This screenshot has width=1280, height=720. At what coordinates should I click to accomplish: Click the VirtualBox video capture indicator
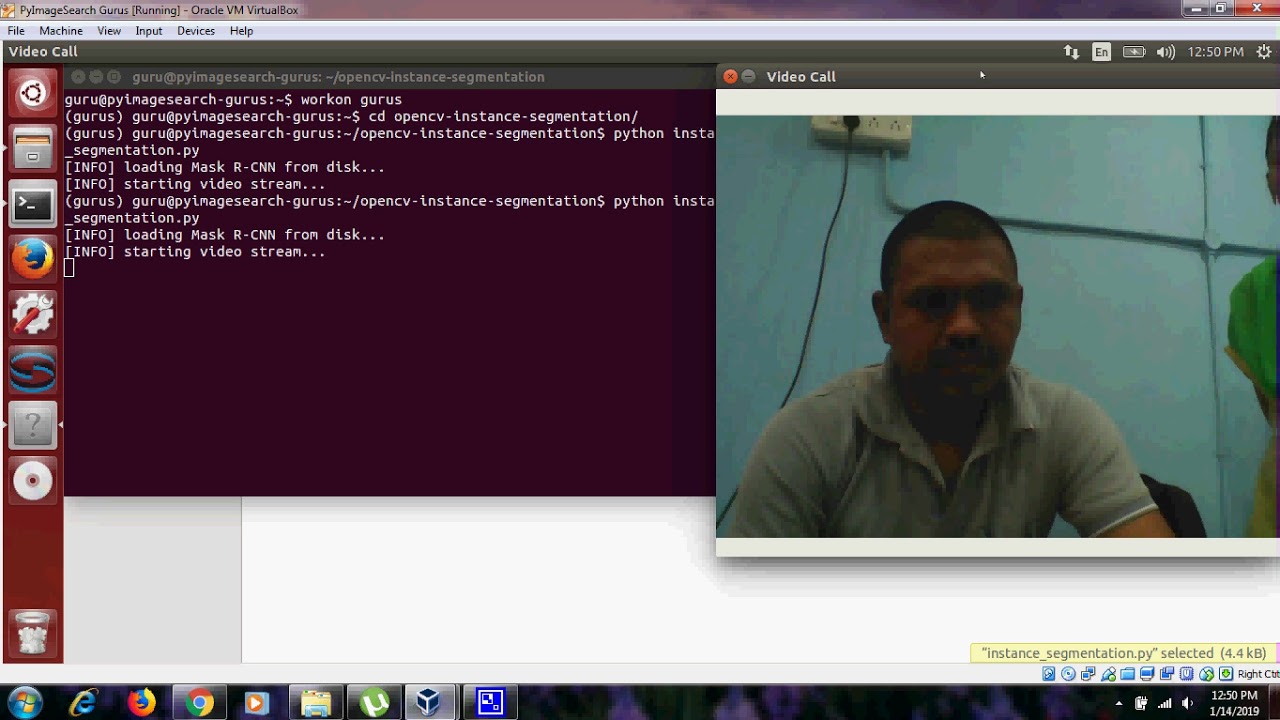pyautogui.click(x=1167, y=674)
